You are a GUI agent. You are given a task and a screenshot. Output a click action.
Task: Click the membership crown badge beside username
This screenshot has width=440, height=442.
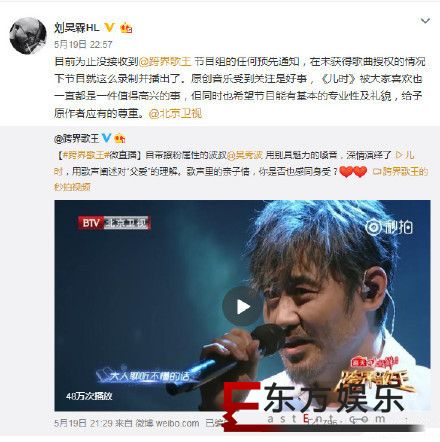(126, 28)
